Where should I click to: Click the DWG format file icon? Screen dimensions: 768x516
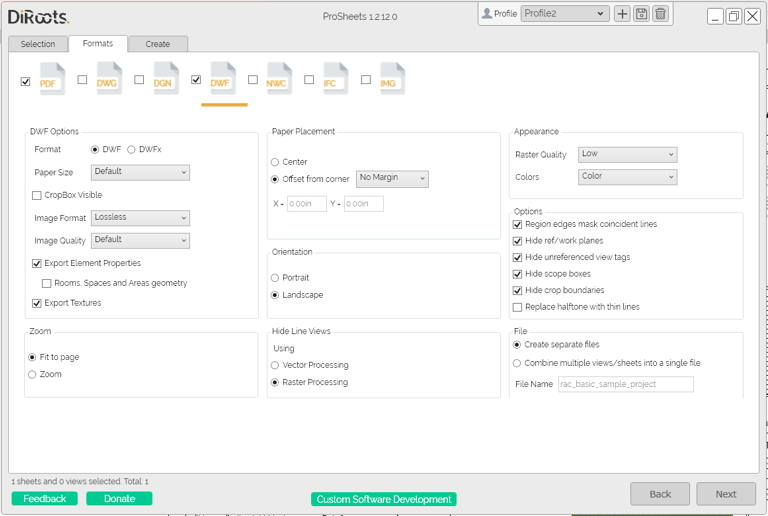coord(109,78)
